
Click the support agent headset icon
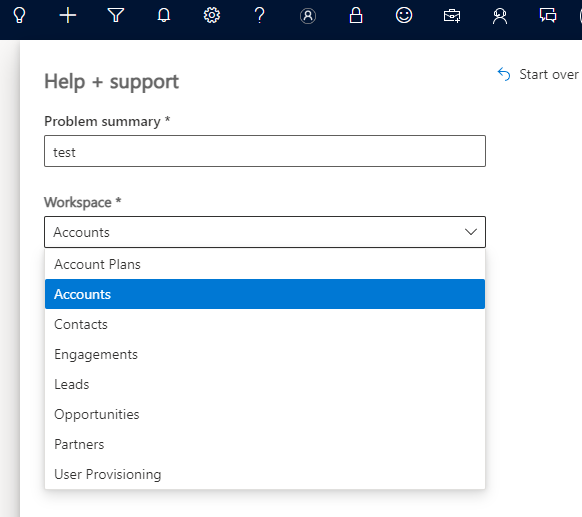click(x=500, y=16)
